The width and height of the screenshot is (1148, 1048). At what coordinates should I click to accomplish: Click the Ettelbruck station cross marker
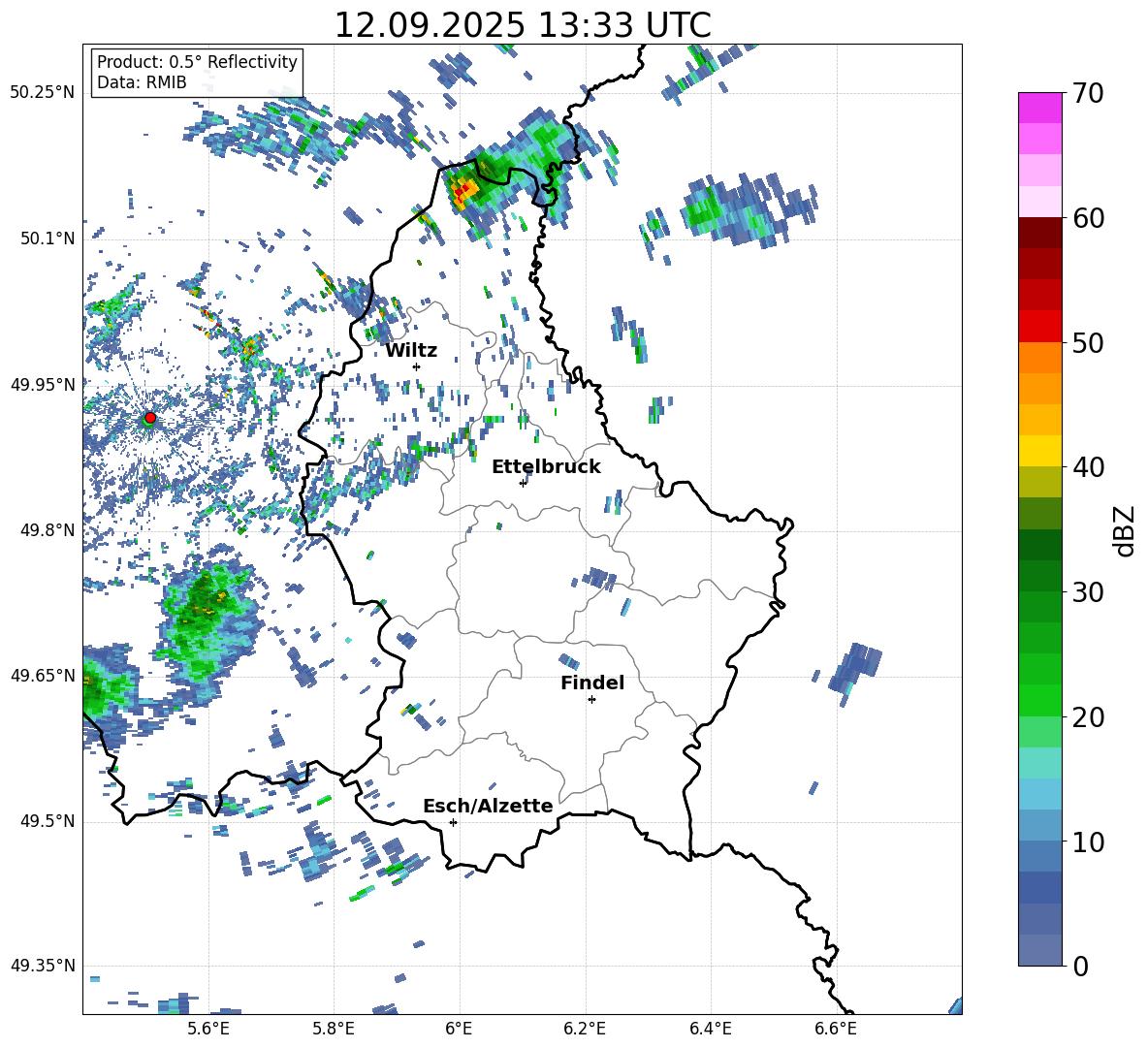tap(523, 483)
